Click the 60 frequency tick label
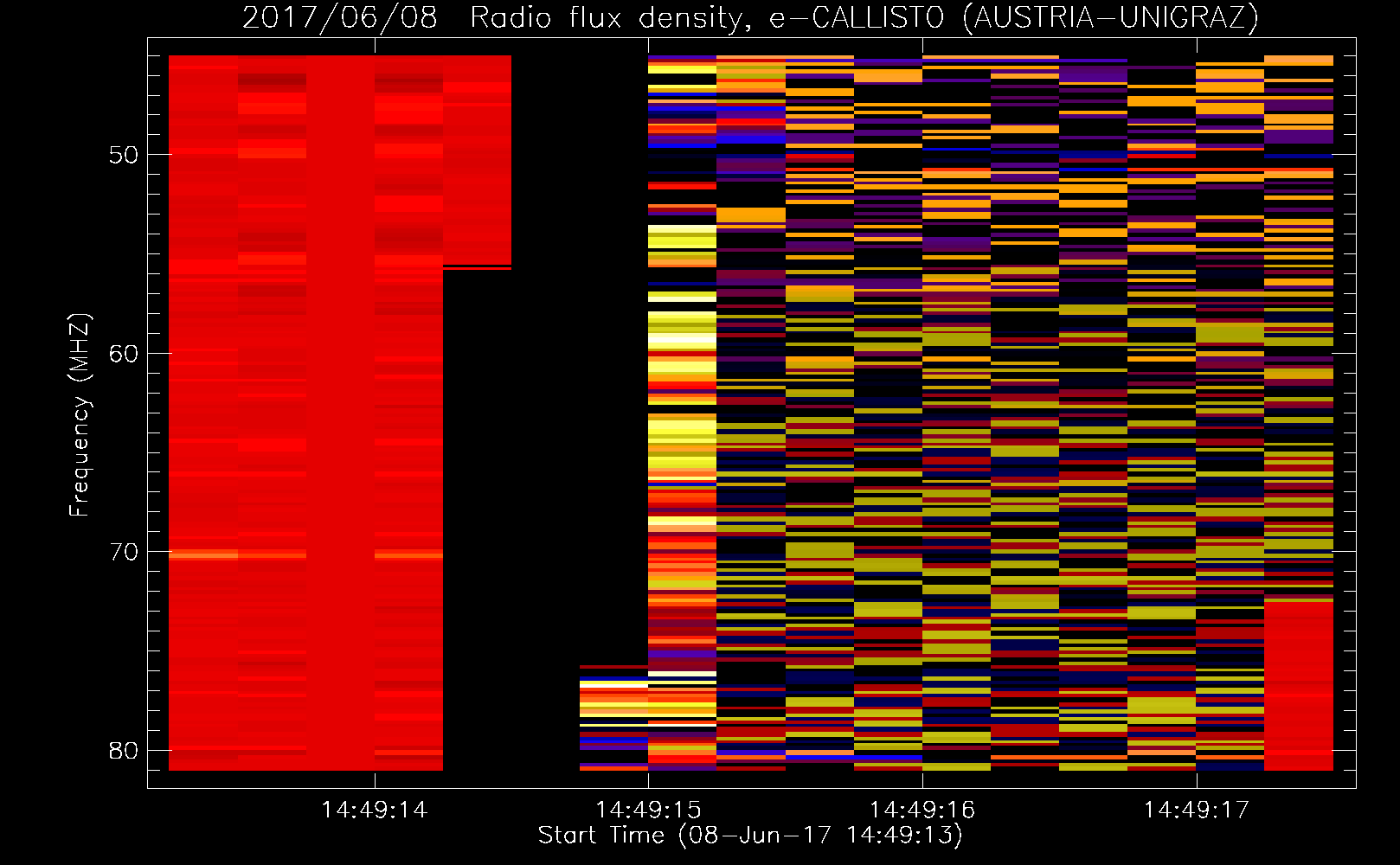This screenshot has height=865, width=1400. (x=124, y=354)
